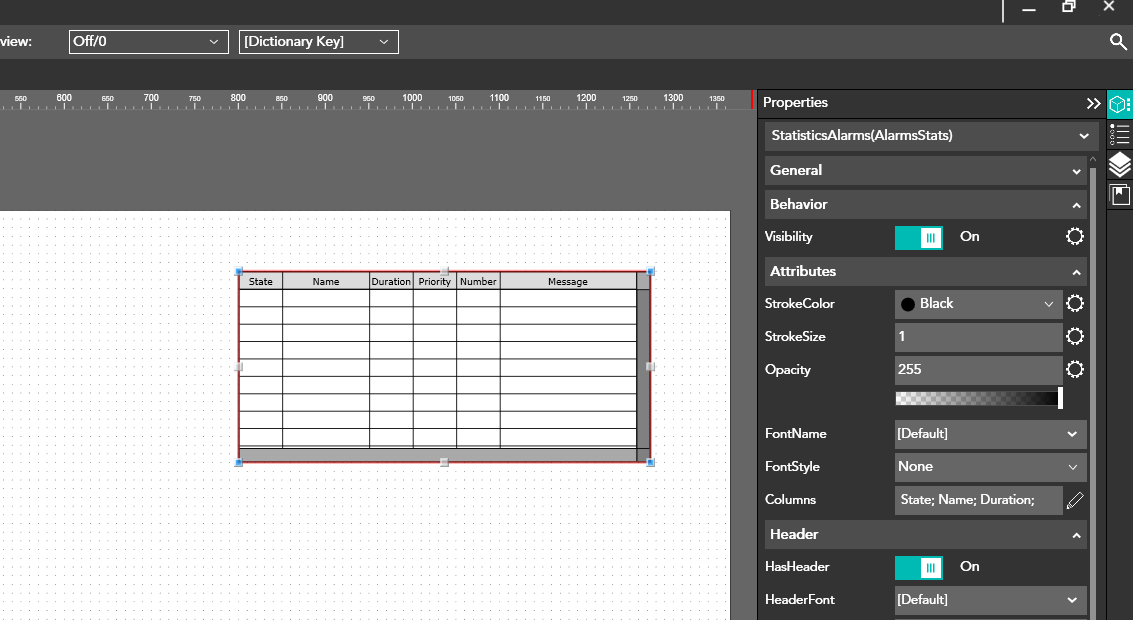Collapse Properties panel with double chevron
The width and height of the screenshot is (1133, 620).
pos(1093,103)
